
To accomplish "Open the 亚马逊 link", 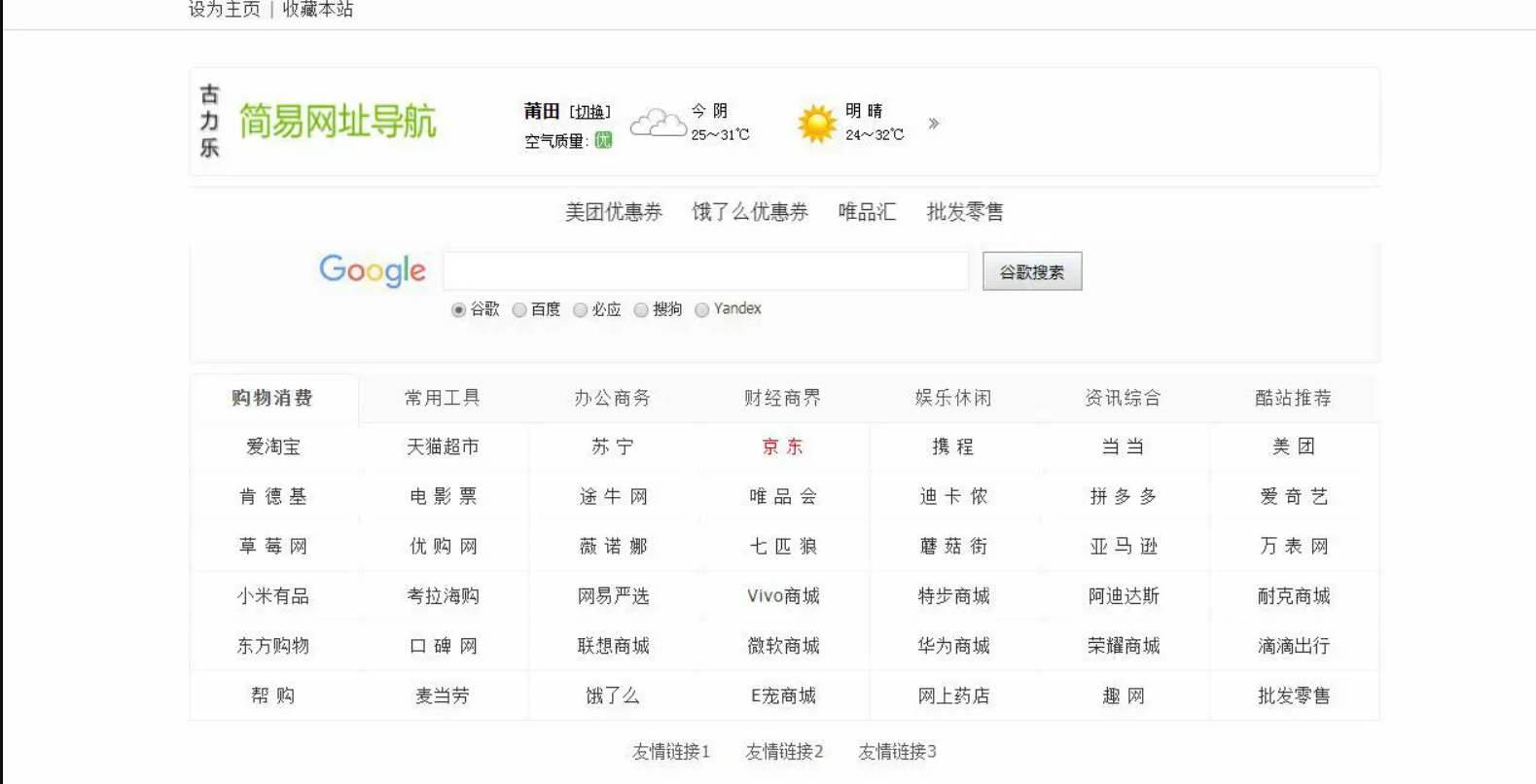I will click(1124, 546).
